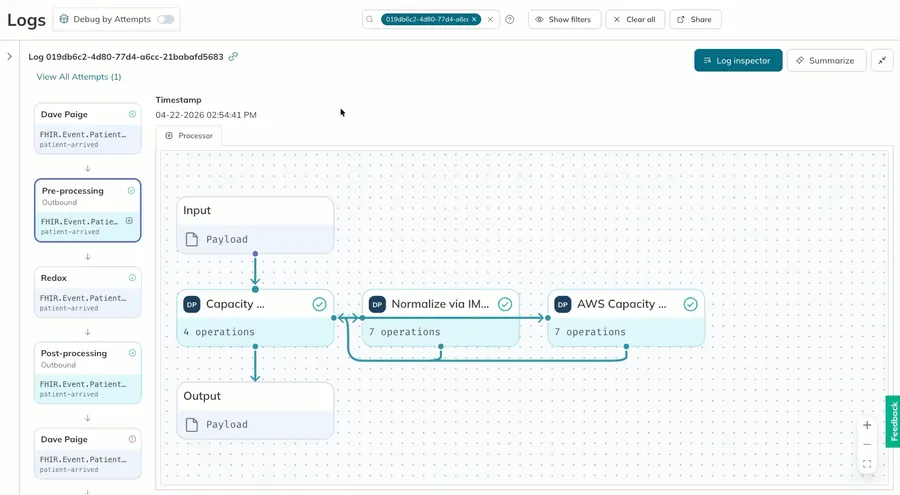This screenshot has height=495, width=900.
Task: Click the Normalize node green check icon
Action: pos(505,304)
